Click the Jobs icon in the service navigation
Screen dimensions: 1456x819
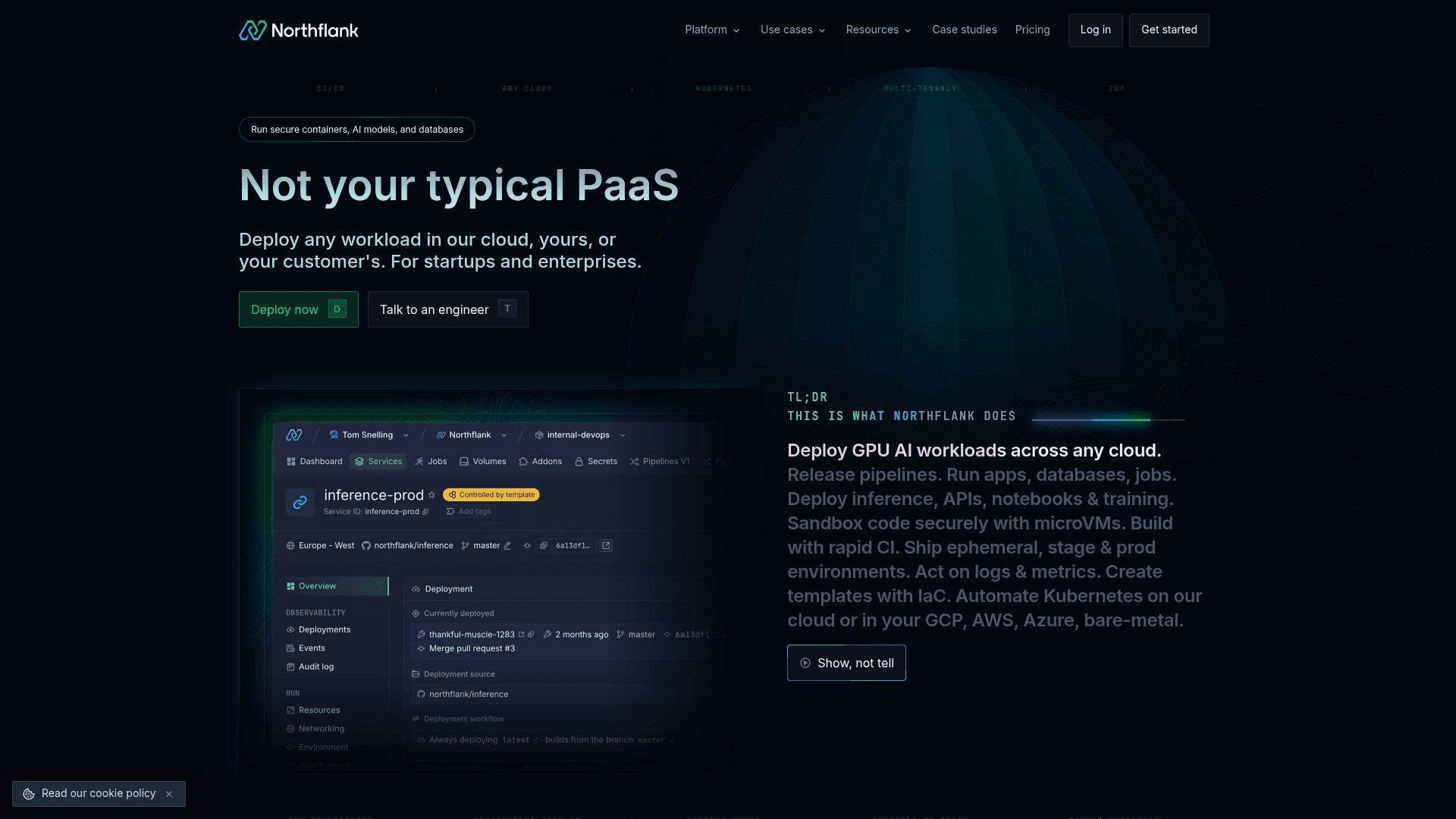(x=419, y=461)
